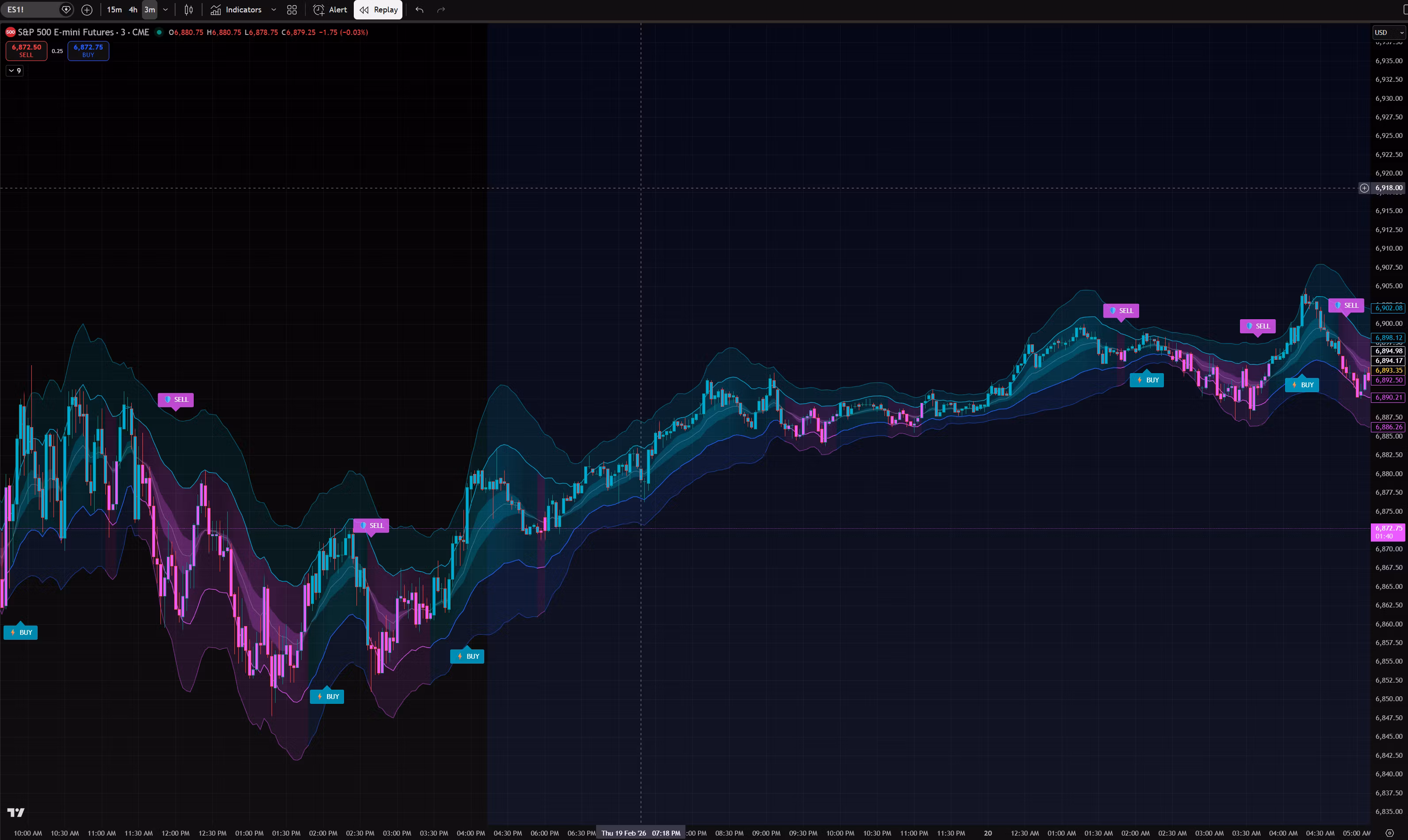The height and width of the screenshot is (840, 1408).
Task: Click the plus icon beside 6,918.00 price
Action: pyautogui.click(x=1364, y=188)
